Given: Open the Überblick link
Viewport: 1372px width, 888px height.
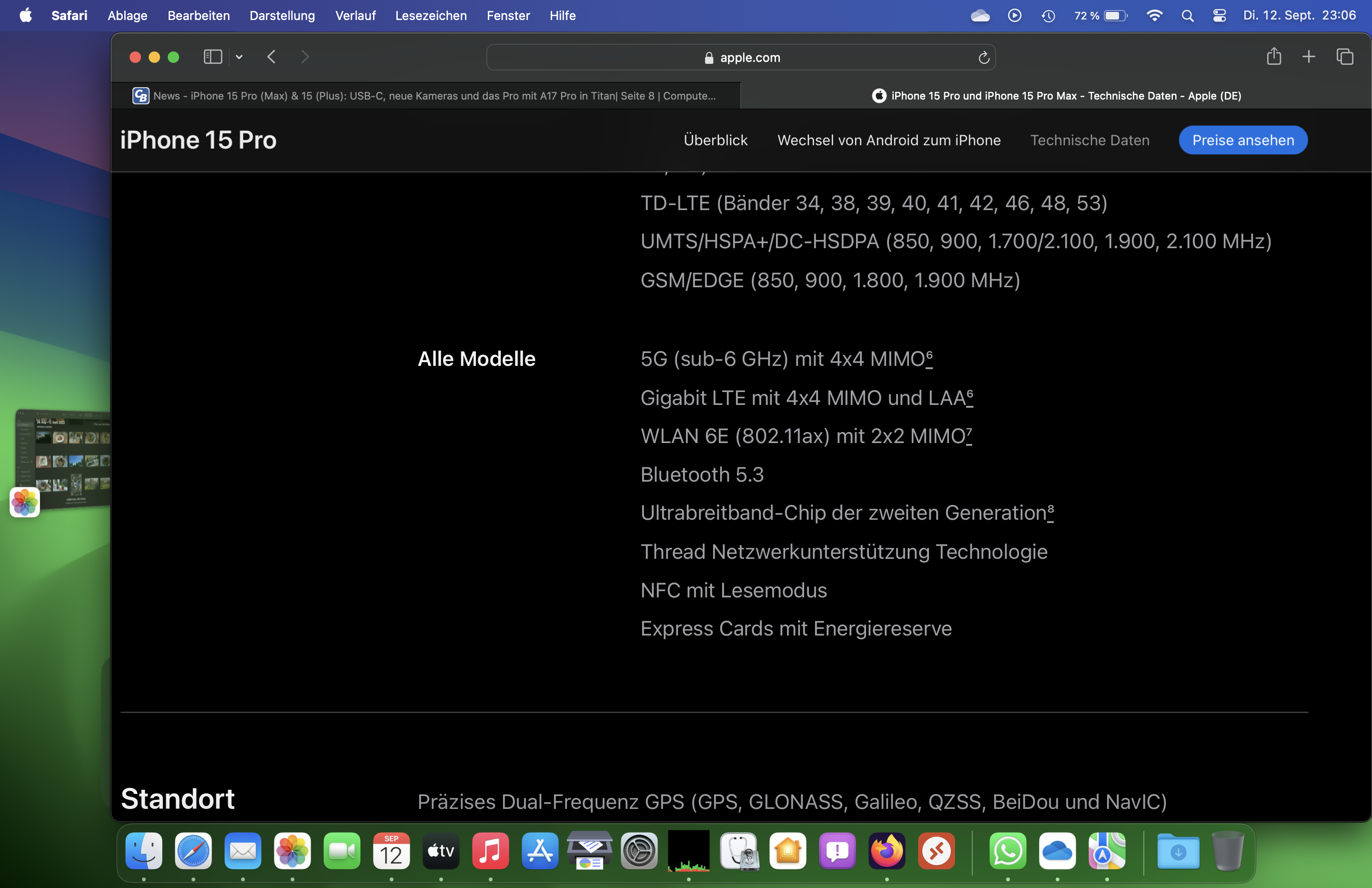Looking at the screenshot, I should [715, 140].
